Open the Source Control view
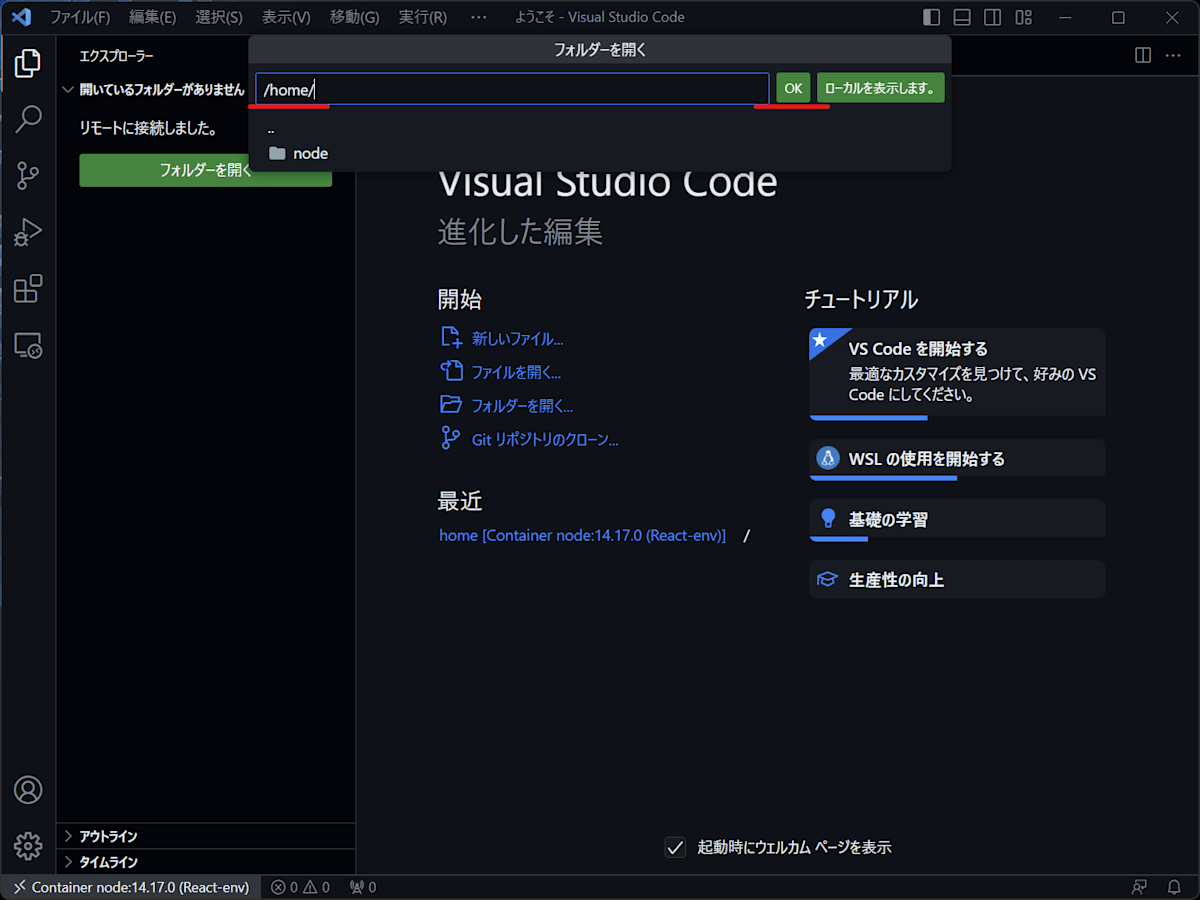Image resolution: width=1200 pixels, height=900 pixels. point(27,176)
